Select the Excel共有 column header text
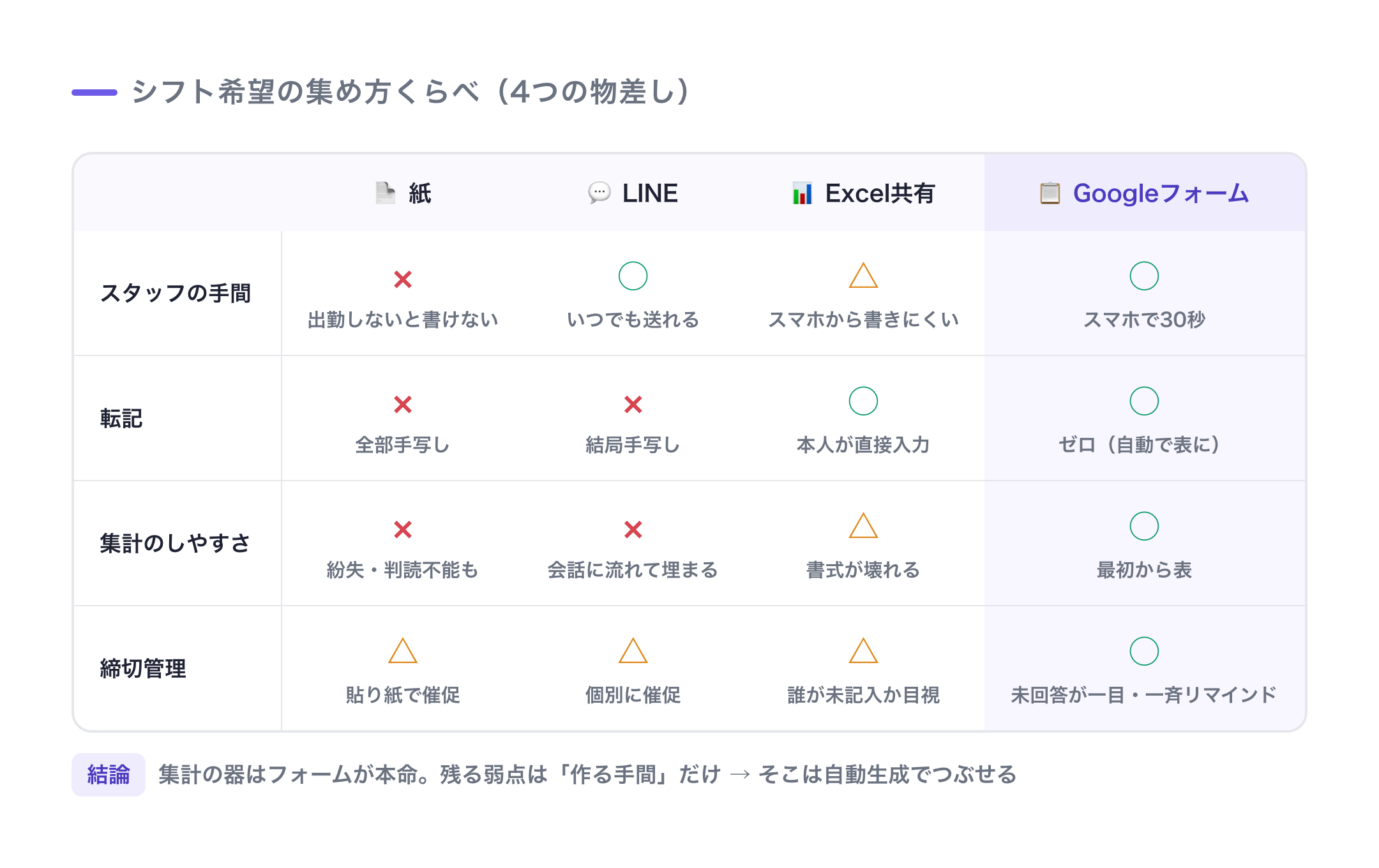This screenshot has width=1379, height=868. coord(880,193)
